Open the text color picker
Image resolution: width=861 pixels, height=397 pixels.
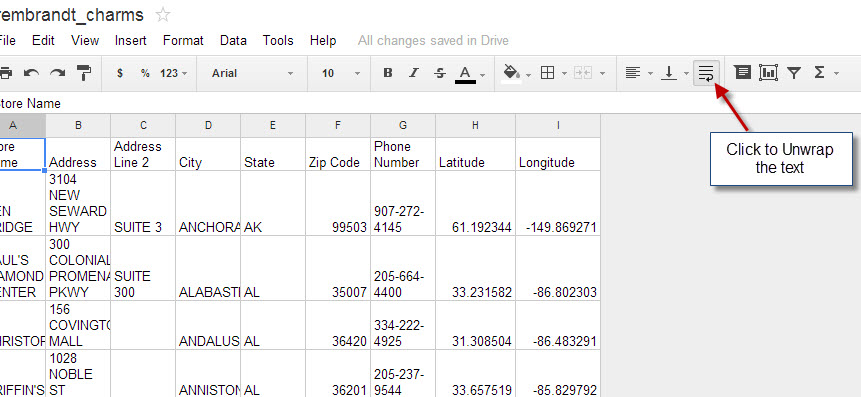(465, 73)
